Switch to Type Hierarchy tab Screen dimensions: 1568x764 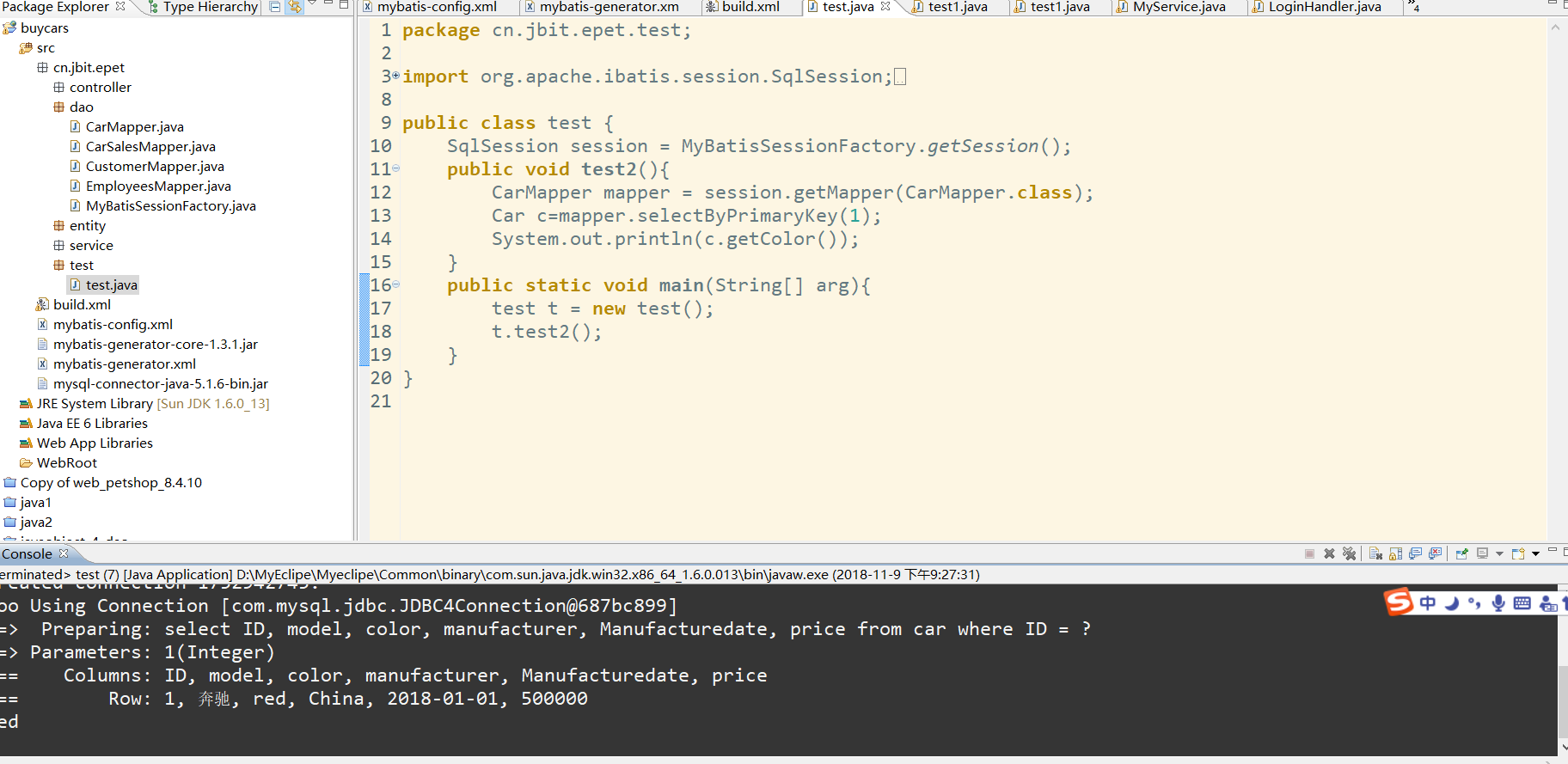[202, 7]
